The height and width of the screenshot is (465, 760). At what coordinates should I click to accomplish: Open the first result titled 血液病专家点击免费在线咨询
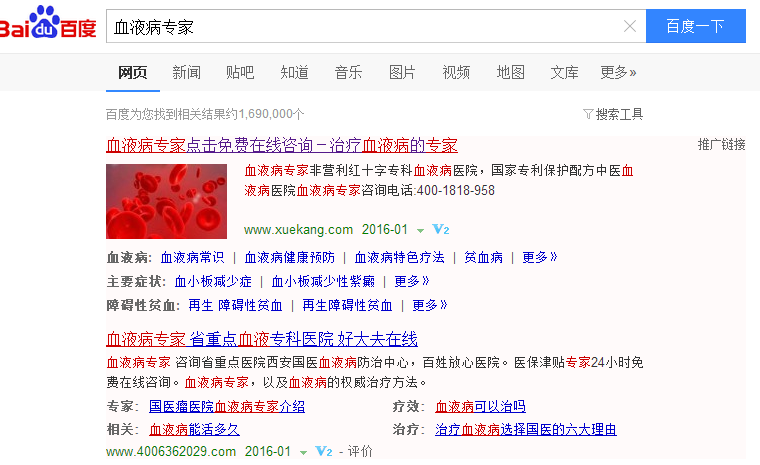pos(282,145)
